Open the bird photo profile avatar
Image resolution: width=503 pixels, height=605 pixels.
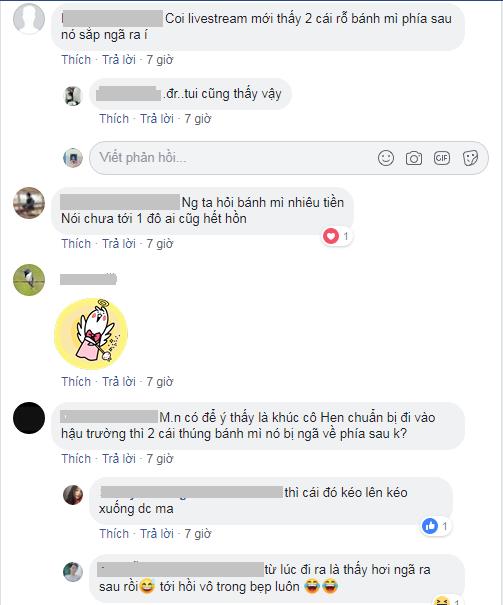(29, 280)
